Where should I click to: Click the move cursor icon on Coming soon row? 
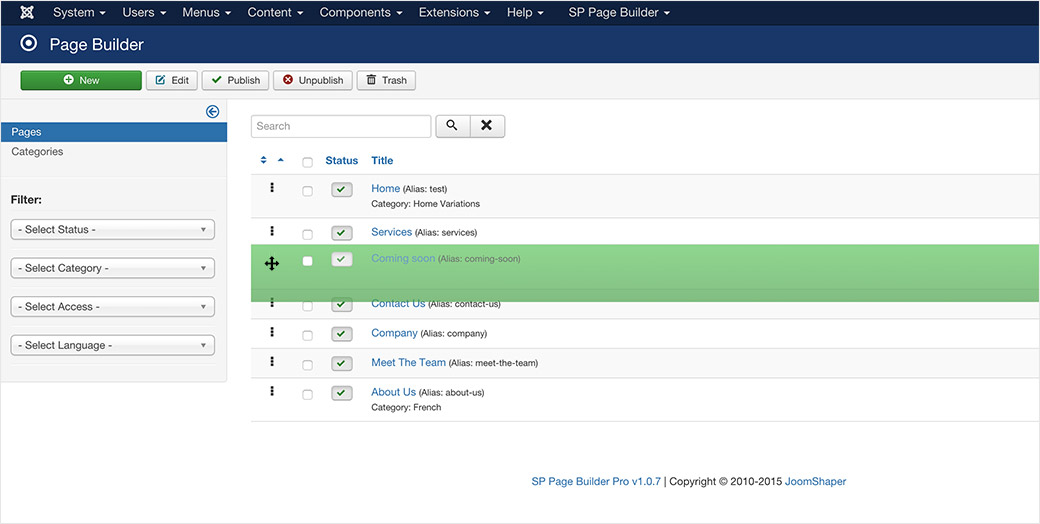click(272, 263)
